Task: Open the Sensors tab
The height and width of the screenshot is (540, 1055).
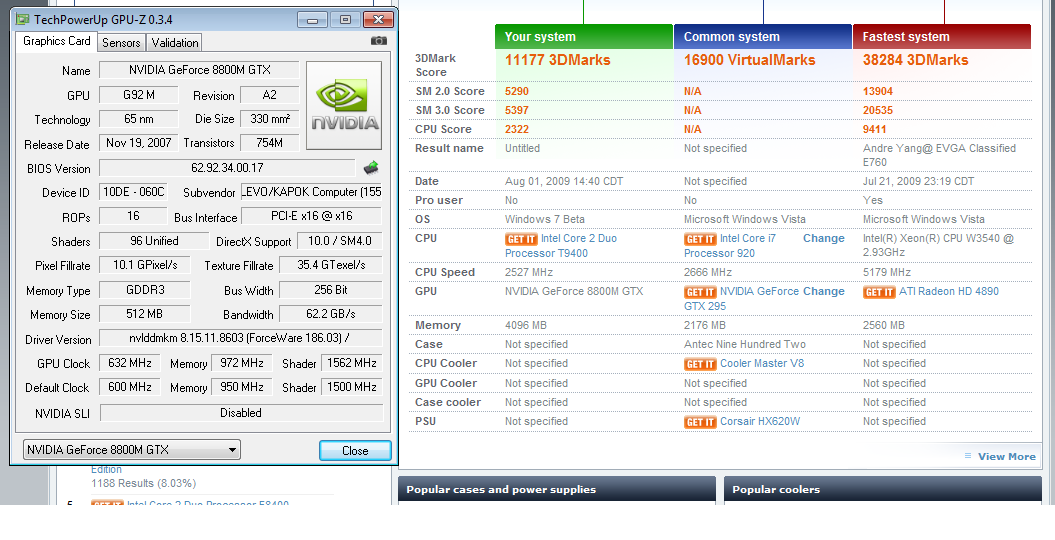Action: click(x=121, y=43)
